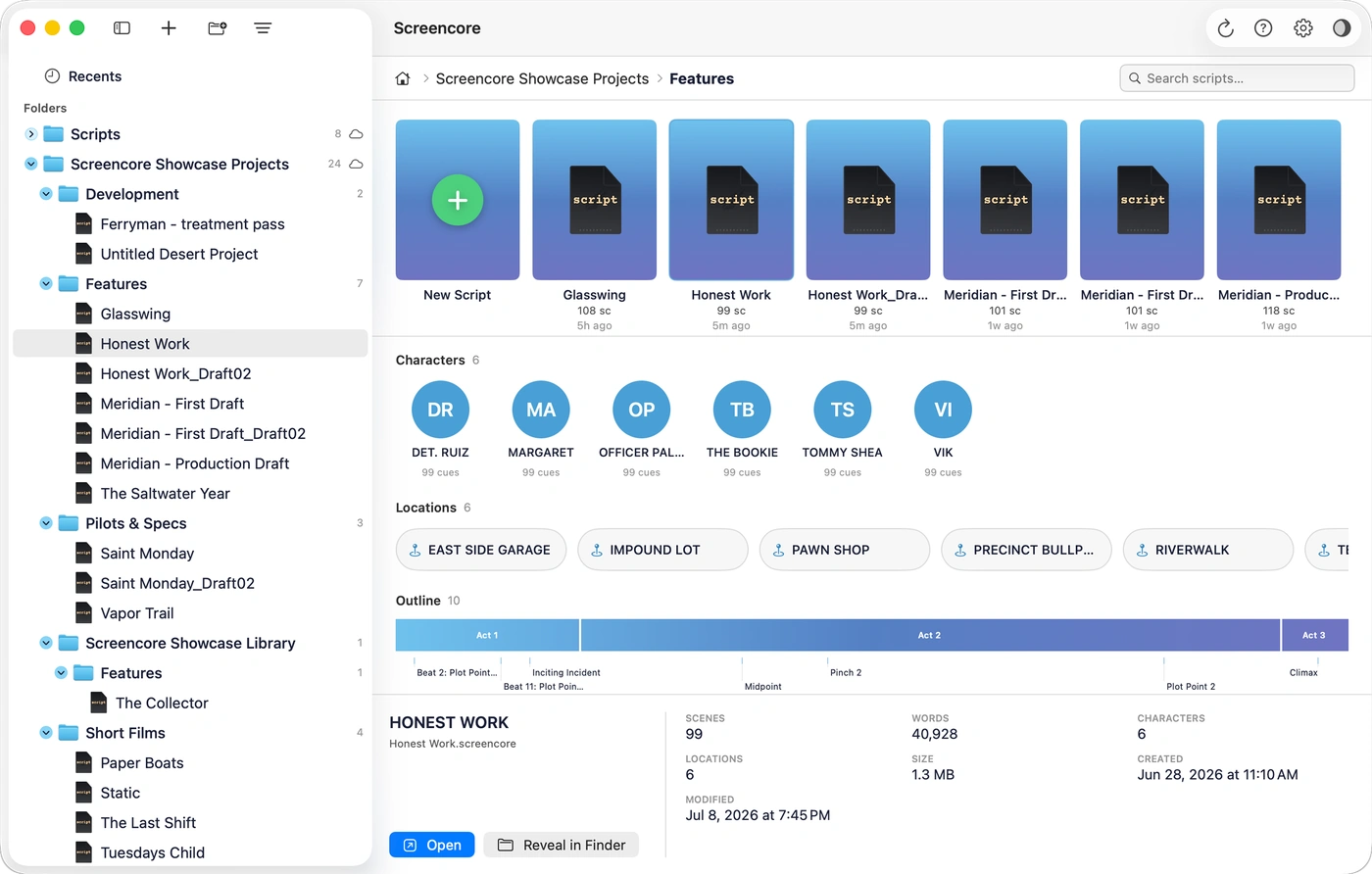
Task: Select the RIVERWALK location chip
Action: coord(1208,550)
